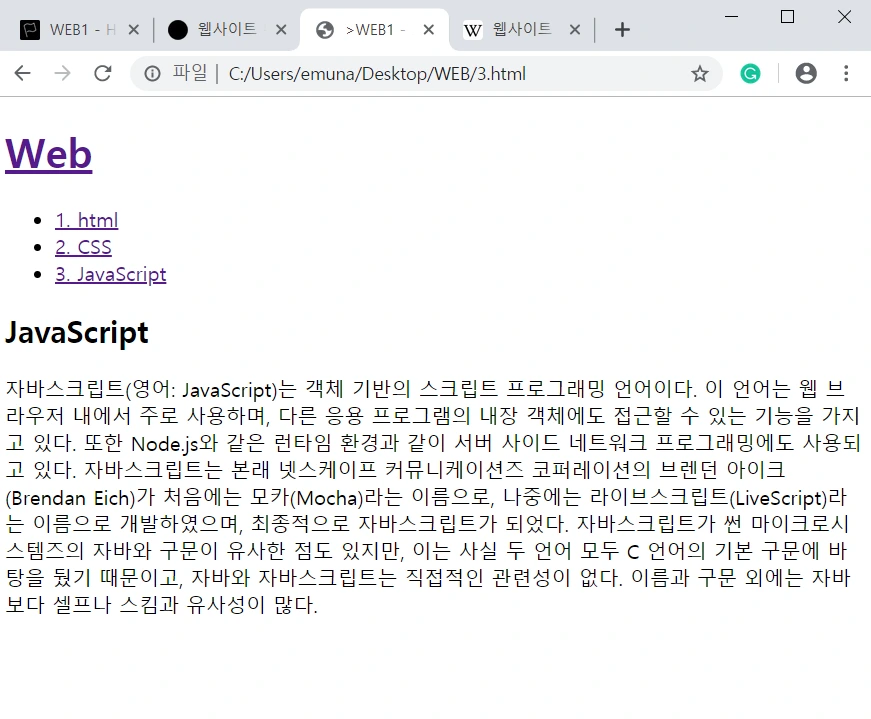Open the 1. html link
871x719 pixels.
point(86,220)
